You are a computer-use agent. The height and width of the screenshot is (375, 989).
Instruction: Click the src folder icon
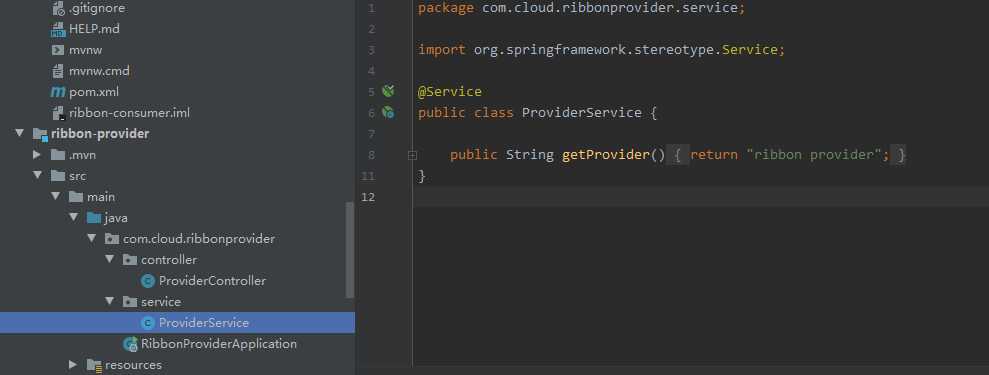[58, 176]
